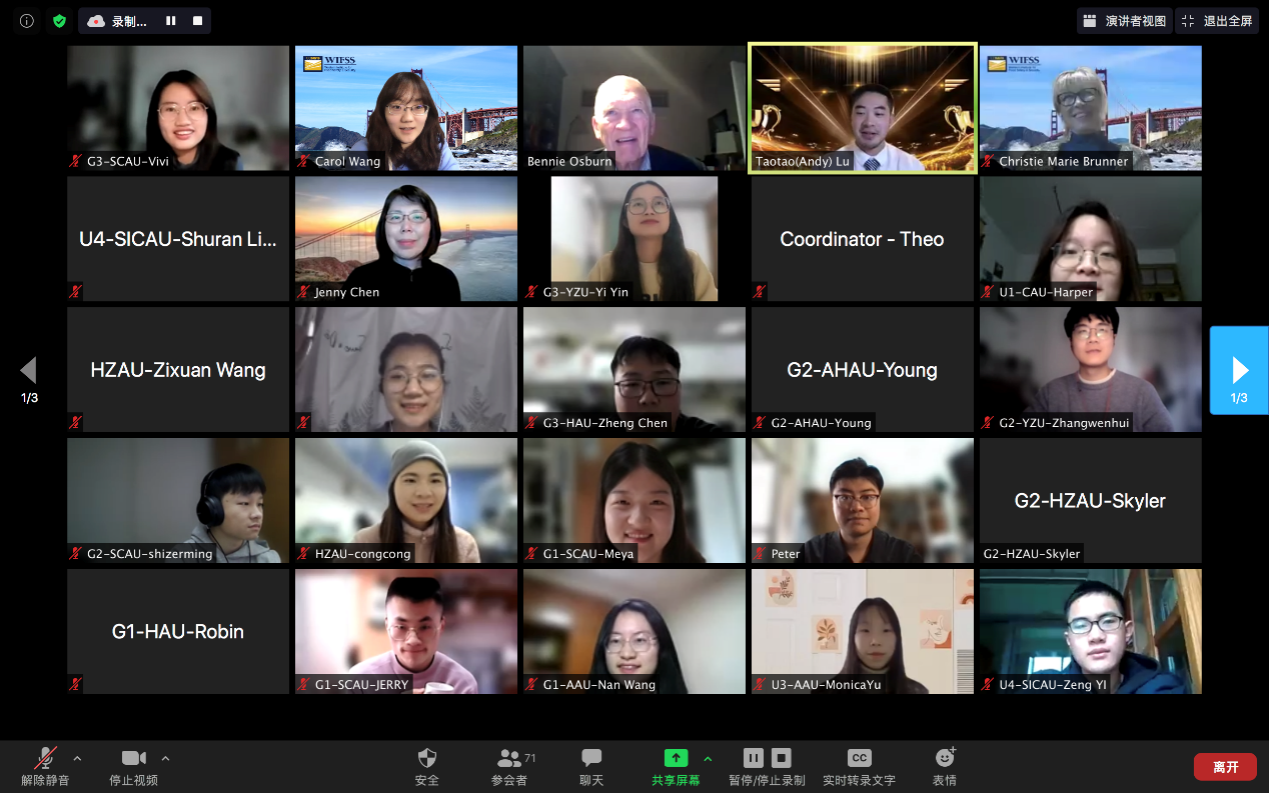Select the Taotao(Andy) Lu video tile

click(x=862, y=108)
